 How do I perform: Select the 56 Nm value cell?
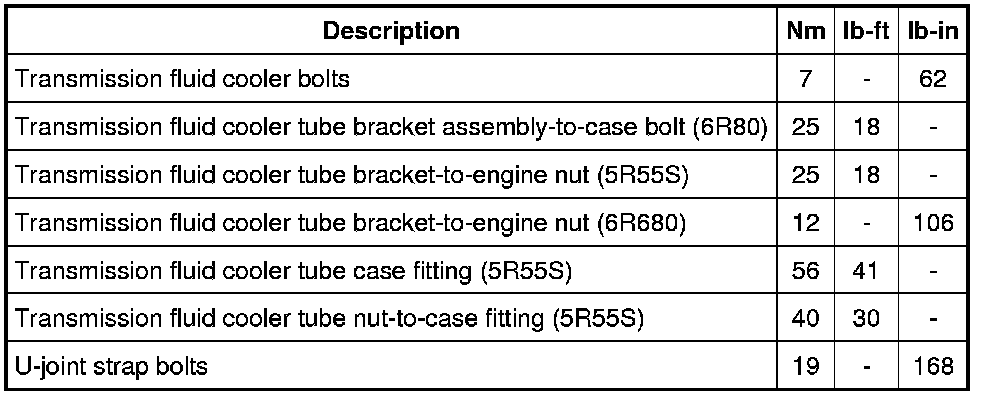[x=806, y=270]
